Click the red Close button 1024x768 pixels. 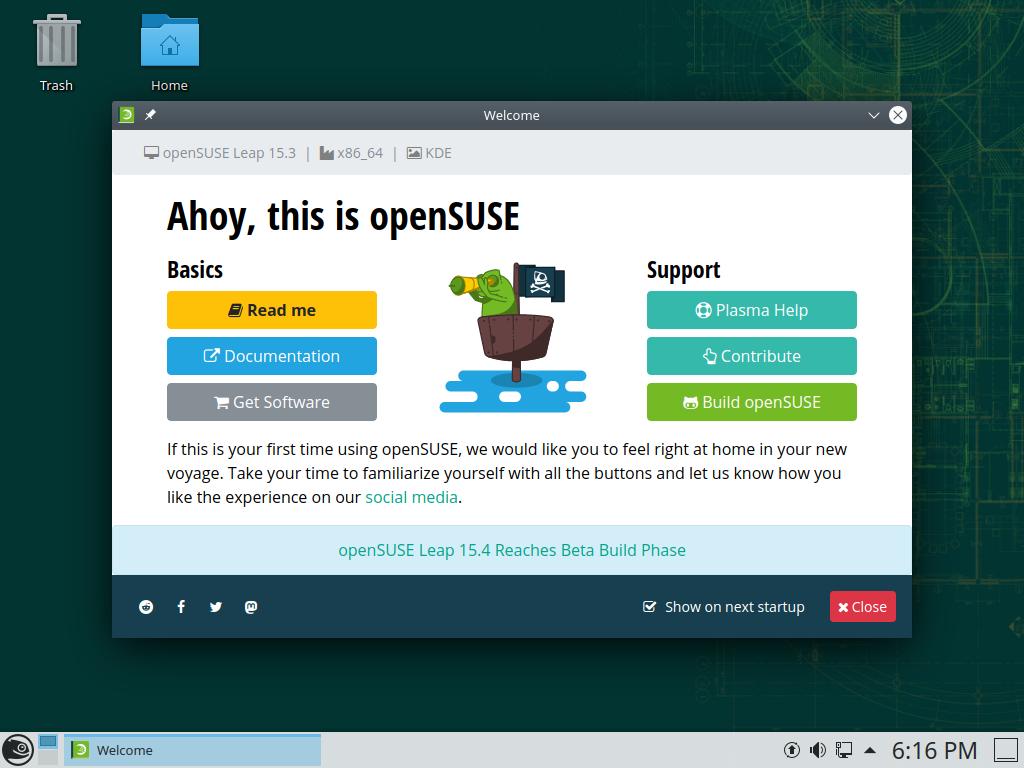863,607
